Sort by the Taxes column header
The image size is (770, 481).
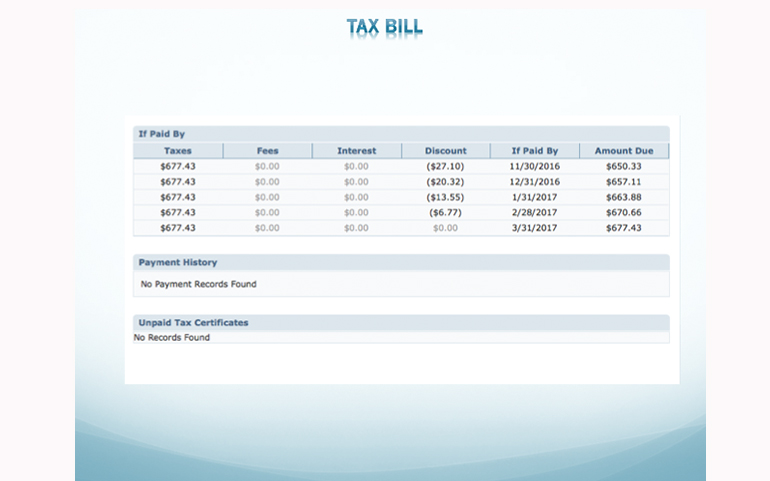point(178,151)
